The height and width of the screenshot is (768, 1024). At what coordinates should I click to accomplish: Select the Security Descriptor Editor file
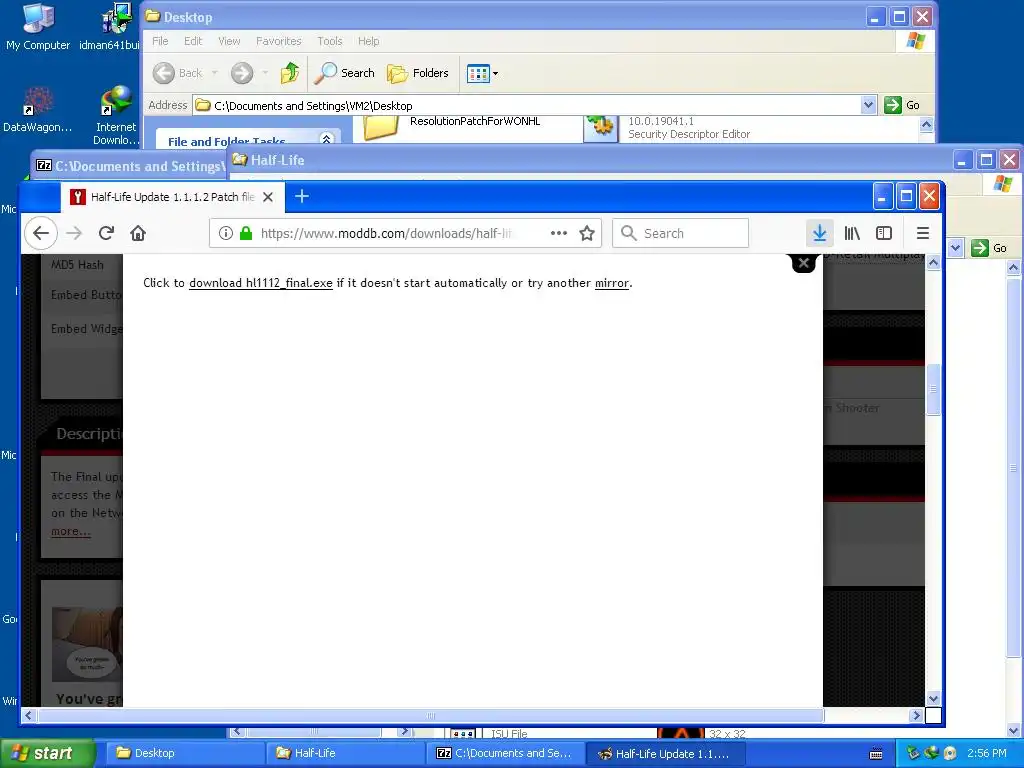[667, 128]
